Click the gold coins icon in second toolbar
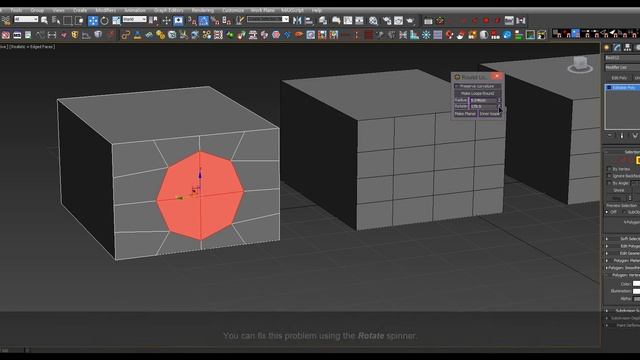 pos(160,35)
